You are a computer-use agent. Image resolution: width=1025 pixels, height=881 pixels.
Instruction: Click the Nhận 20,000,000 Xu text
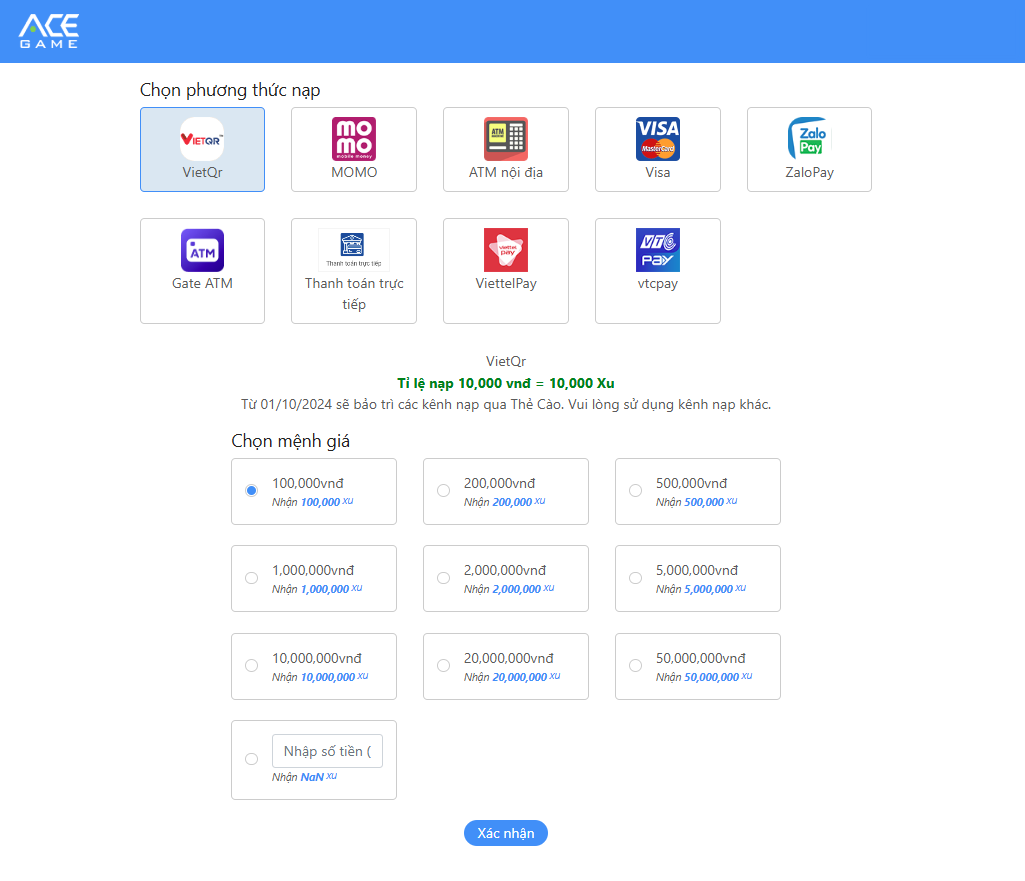[512, 677]
